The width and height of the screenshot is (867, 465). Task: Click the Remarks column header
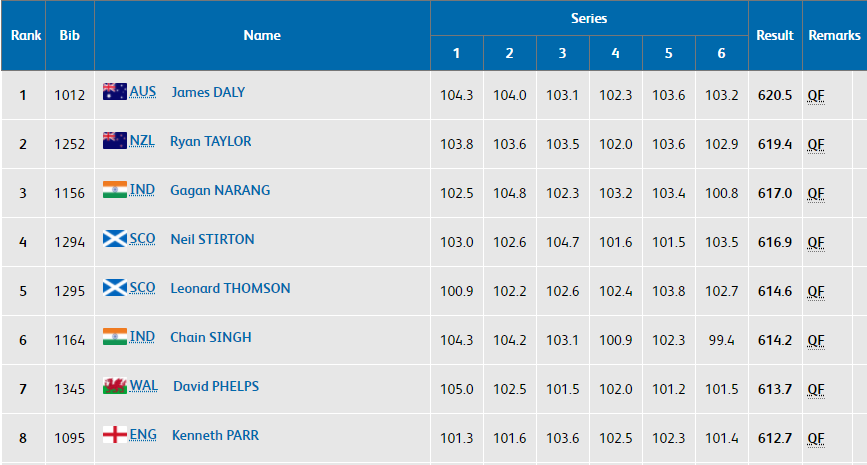[834, 35]
